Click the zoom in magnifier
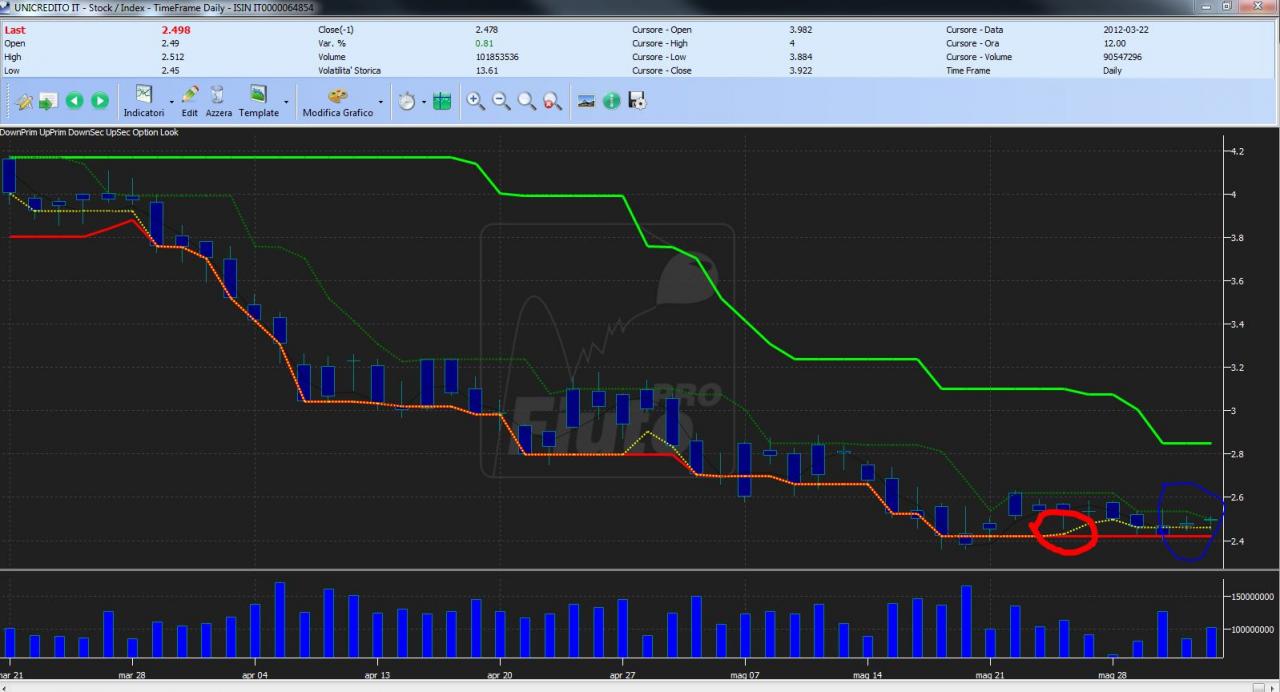 point(476,100)
